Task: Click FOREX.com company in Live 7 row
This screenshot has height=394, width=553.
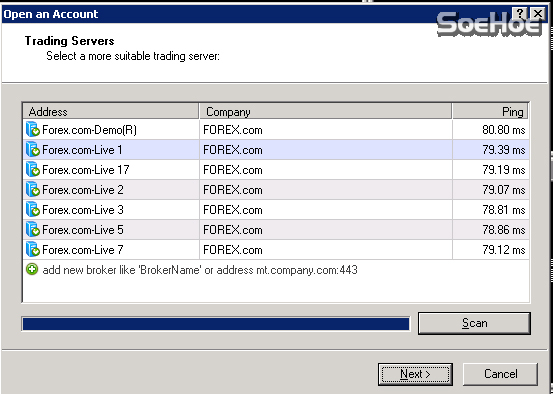Action: coord(233,251)
